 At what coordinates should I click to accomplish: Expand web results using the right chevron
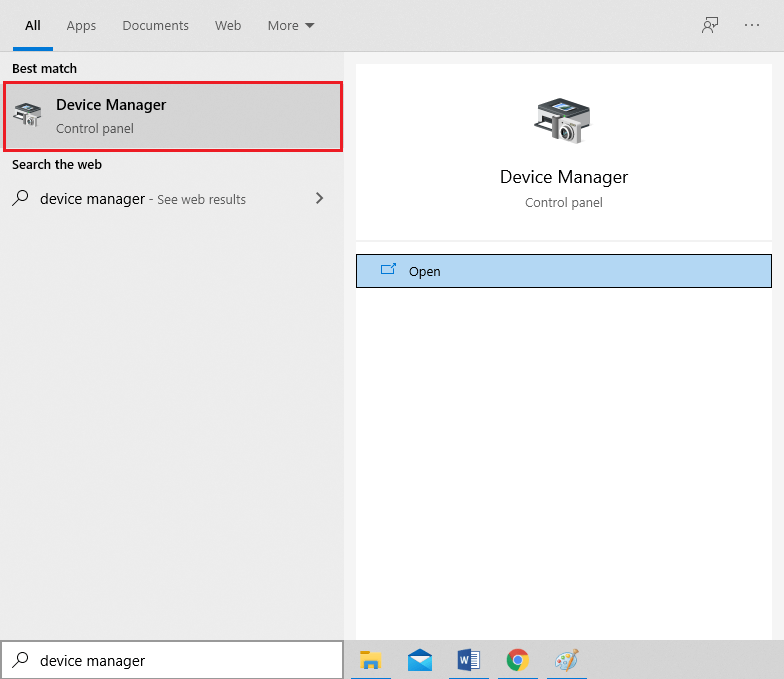click(x=319, y=199)
